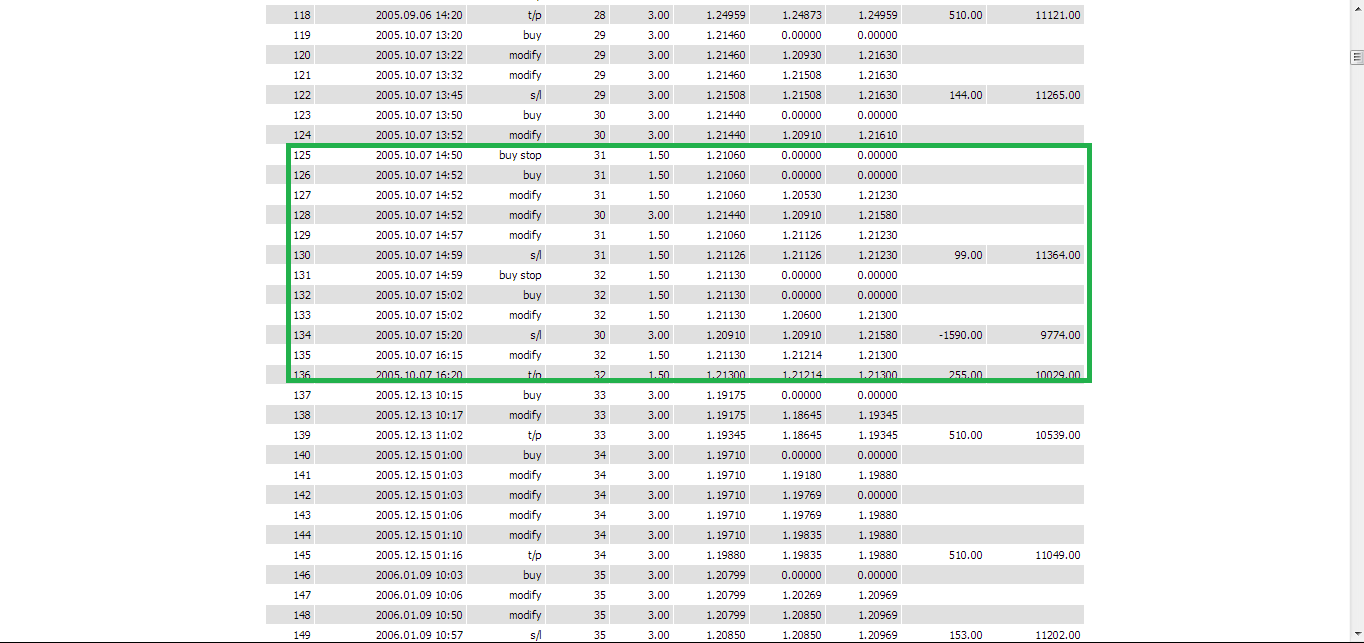Click timestamp 2005.10.07 13:20
Image resolution: width=1364 pixels, height=643 pixels.
pos(419,35)
